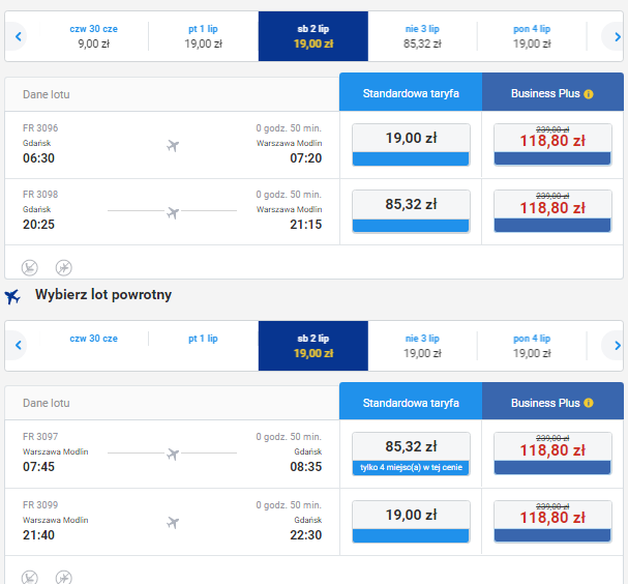
Task: Choose Business Plus 118,80 zł for FR 3096
Action: (x=552, y=144)
